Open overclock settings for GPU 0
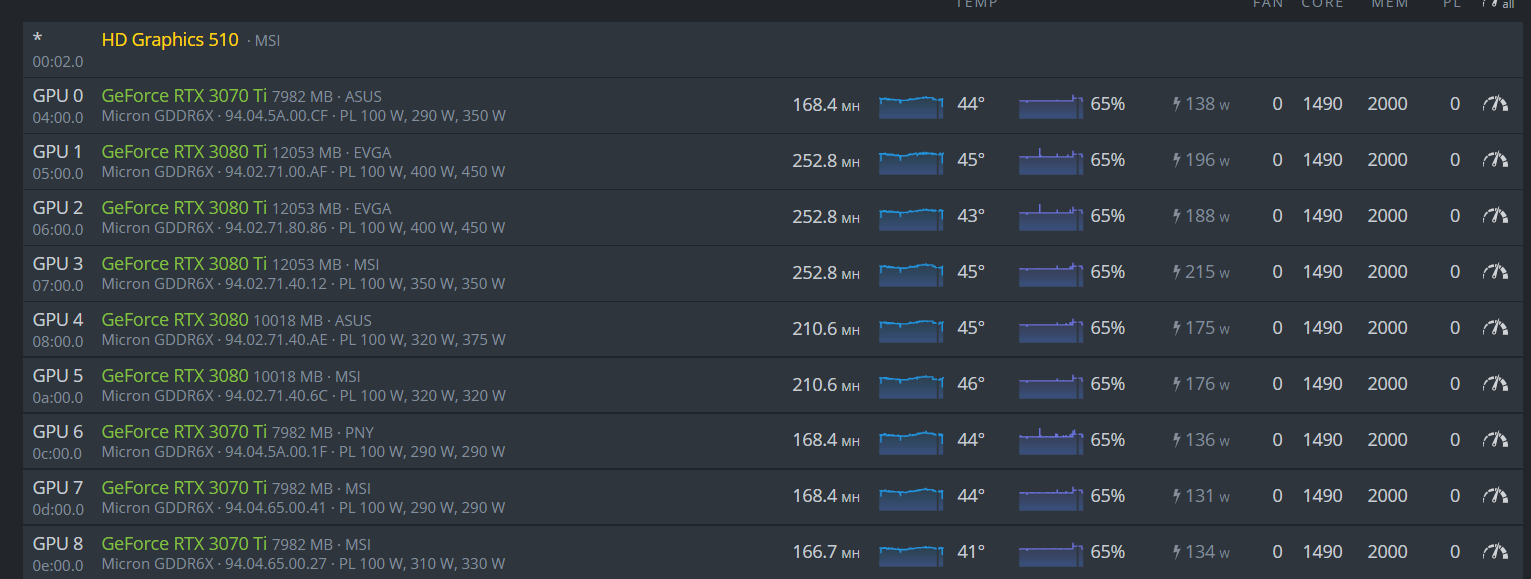The image size is (1531, 579). coord(1494,104)
